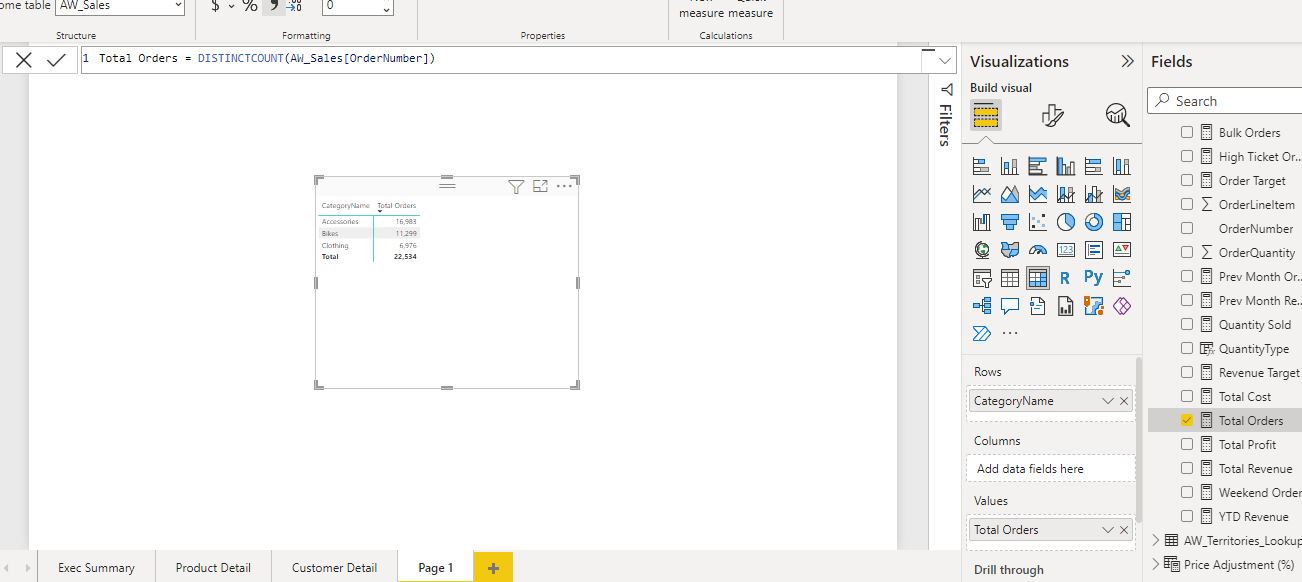The width and height of the screenshot is (1302, 582).
Task: Select the line chart visual
Action: pos(982,194)
